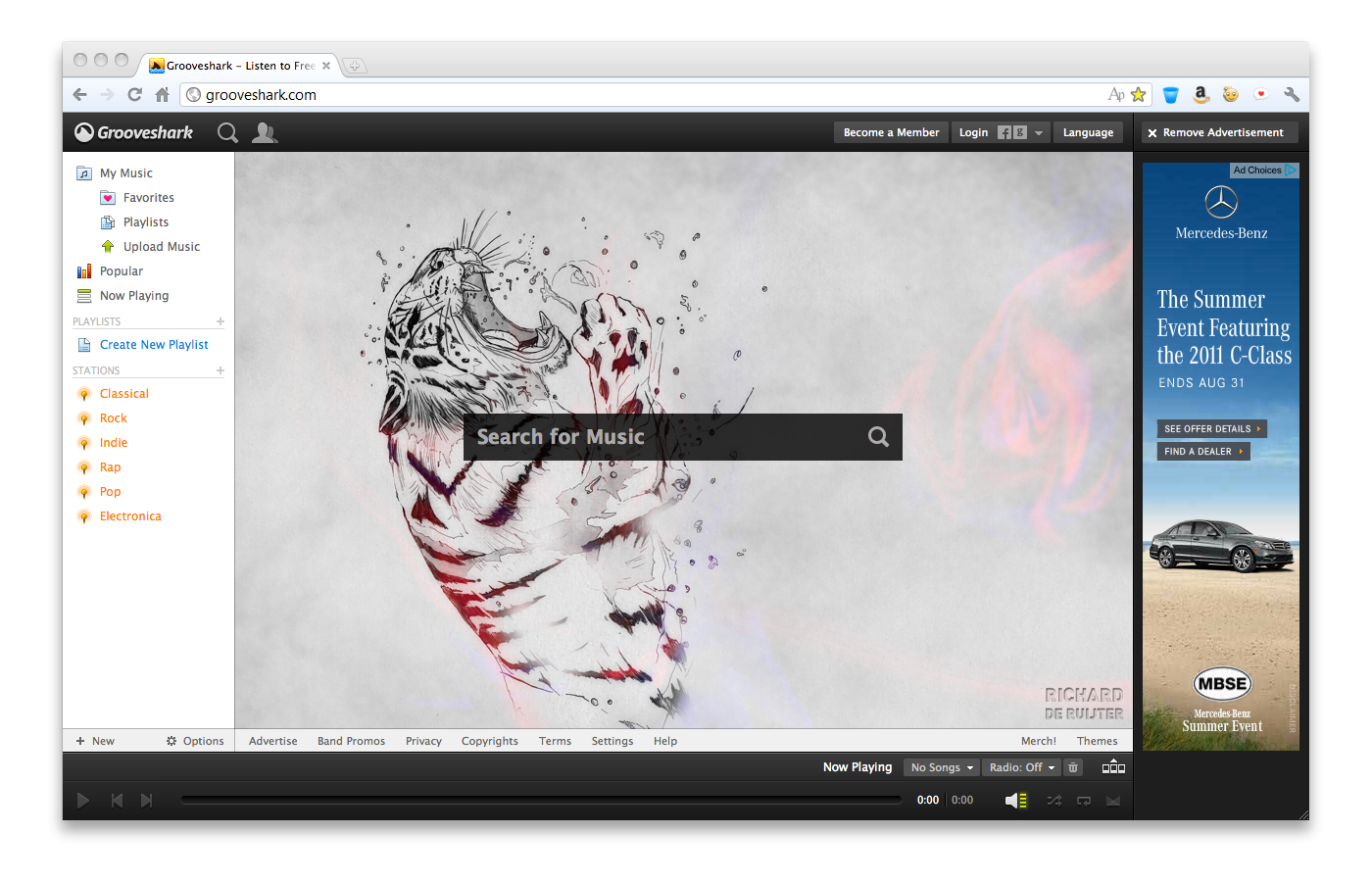Toggle the queue size icon
Viewport: 1372px width, 882px height.
(x=1113, y=767)
